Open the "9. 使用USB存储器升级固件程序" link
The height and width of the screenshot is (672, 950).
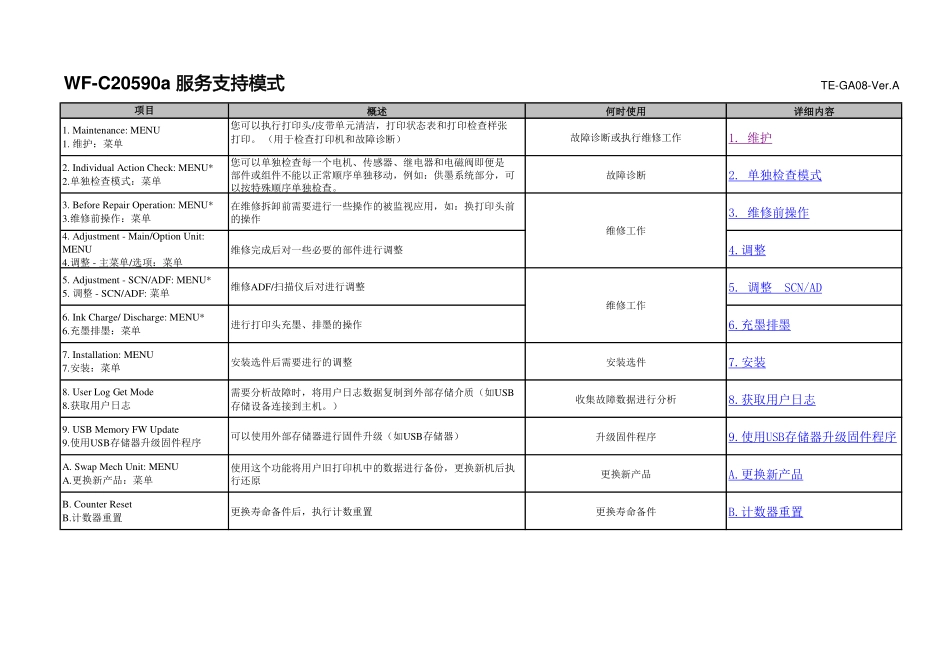point(812,436)
